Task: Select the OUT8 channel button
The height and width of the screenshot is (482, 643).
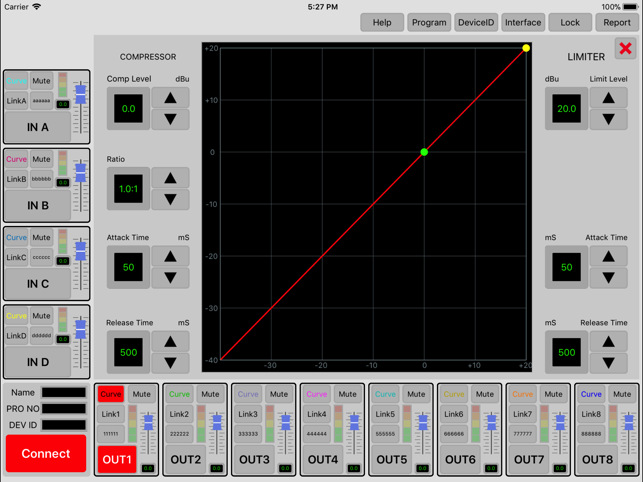Action: 597,459
